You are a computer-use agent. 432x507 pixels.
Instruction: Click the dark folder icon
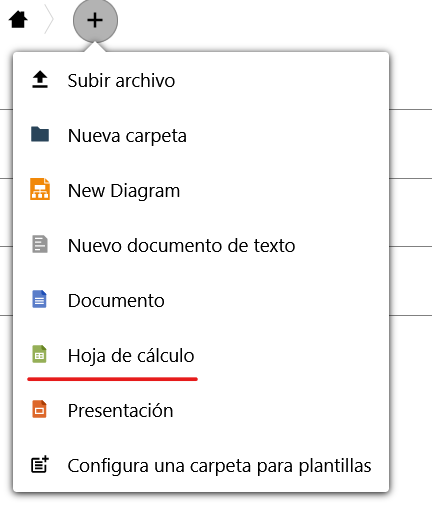coord(40,134)
